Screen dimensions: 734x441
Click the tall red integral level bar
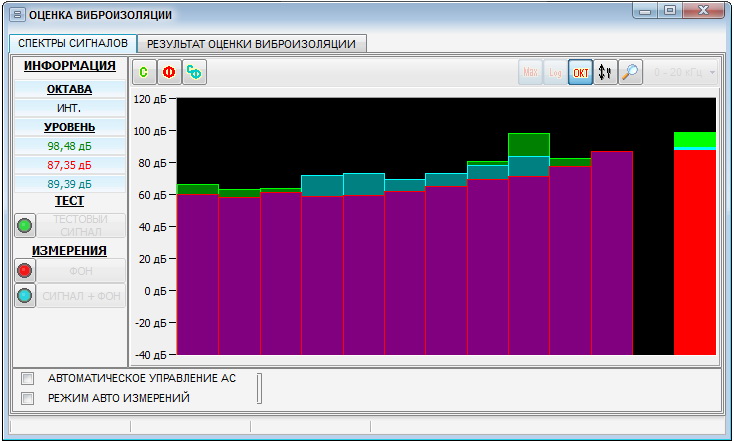point(694,250)
